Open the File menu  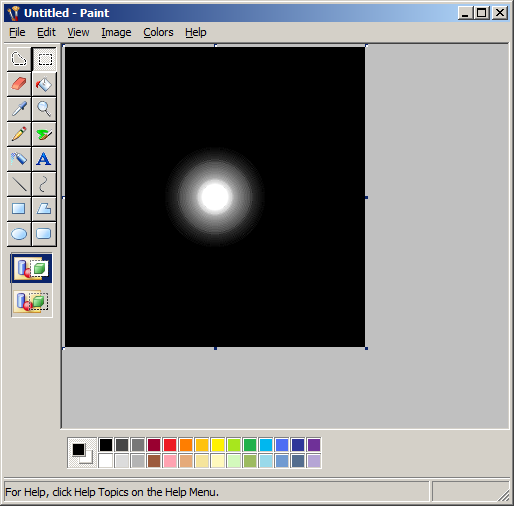coord(17,32)
